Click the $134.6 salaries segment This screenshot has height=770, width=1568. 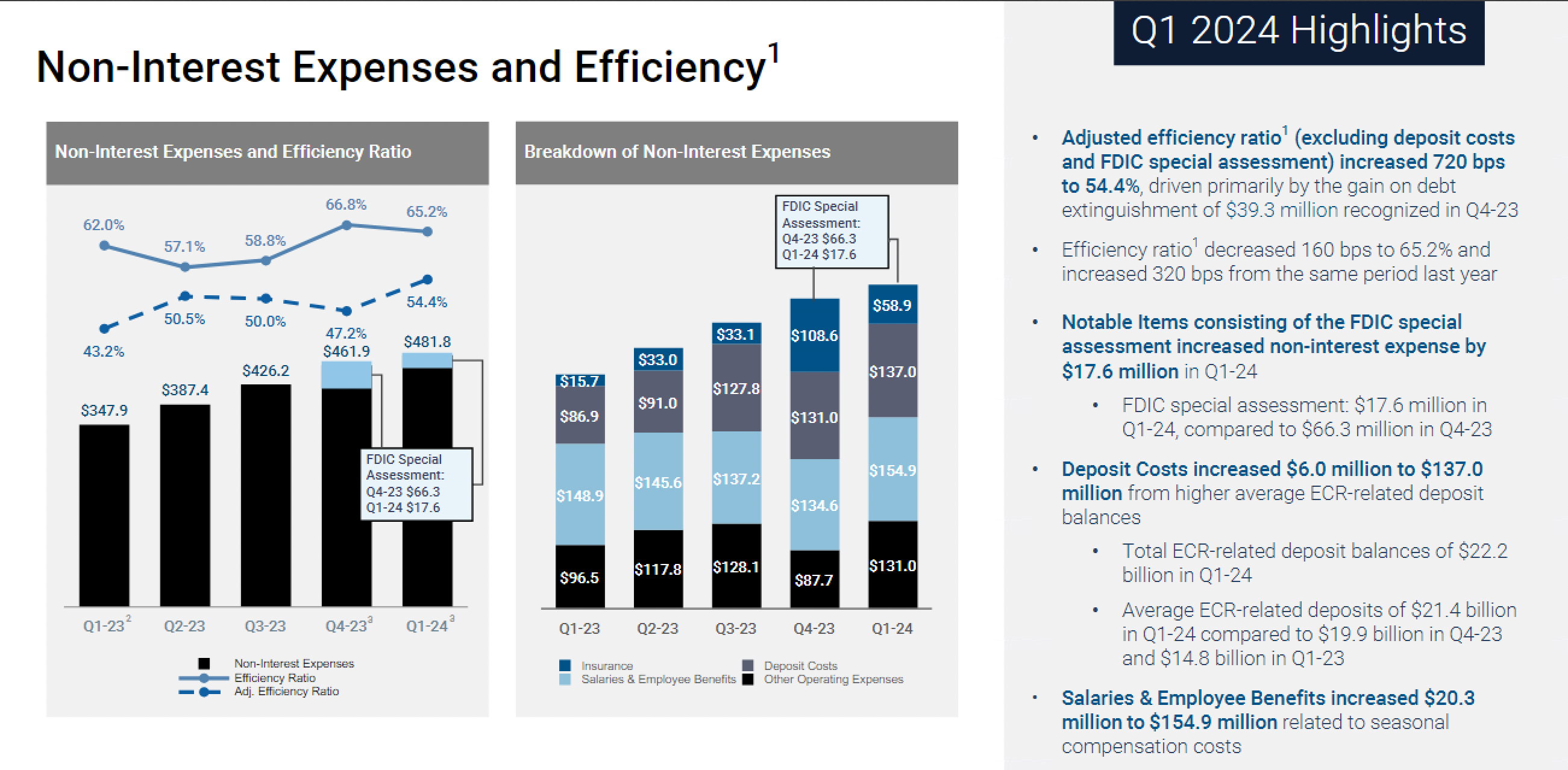pyautogui.click(x=815, y=506)
